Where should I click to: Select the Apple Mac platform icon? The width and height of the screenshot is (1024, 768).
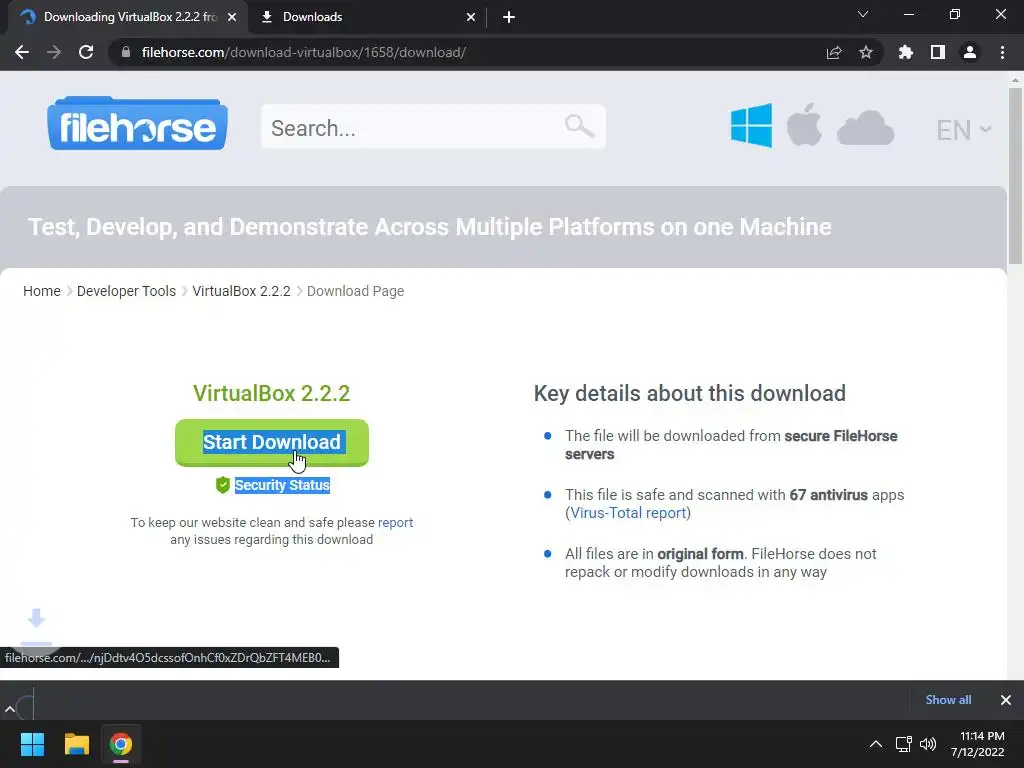[804, 124]
